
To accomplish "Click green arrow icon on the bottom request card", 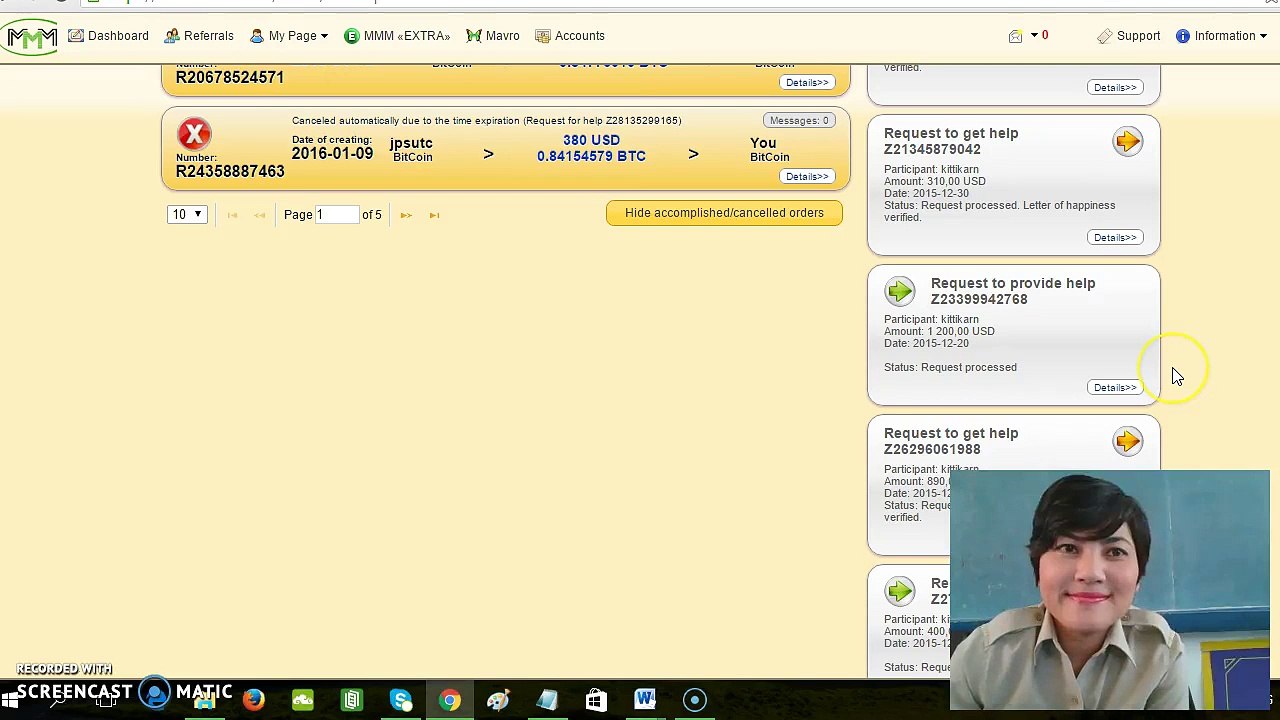I will pos(899,591).
